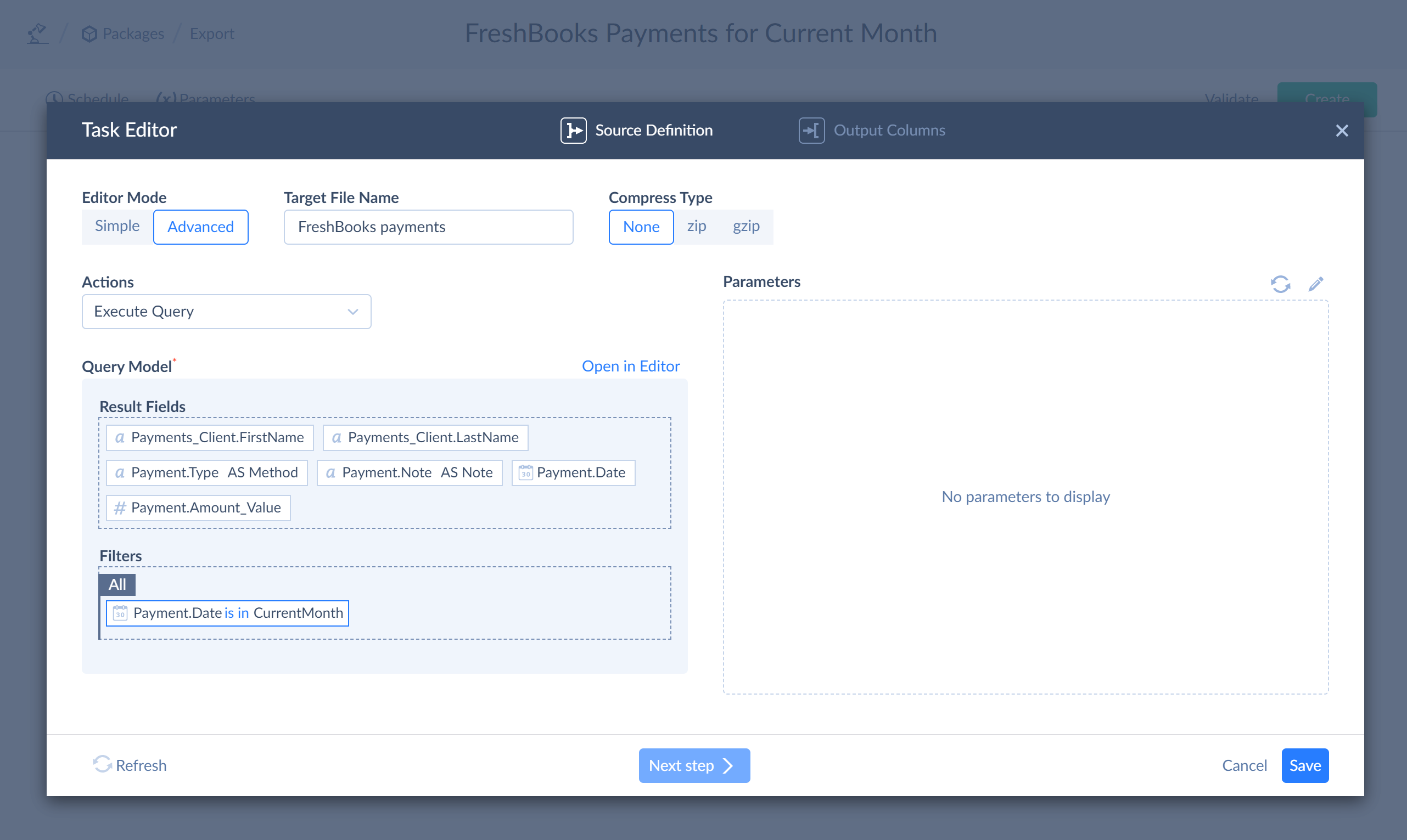Click Create button in background page
Viewport: 1407px width, 840px height.
click(1327, 93)
